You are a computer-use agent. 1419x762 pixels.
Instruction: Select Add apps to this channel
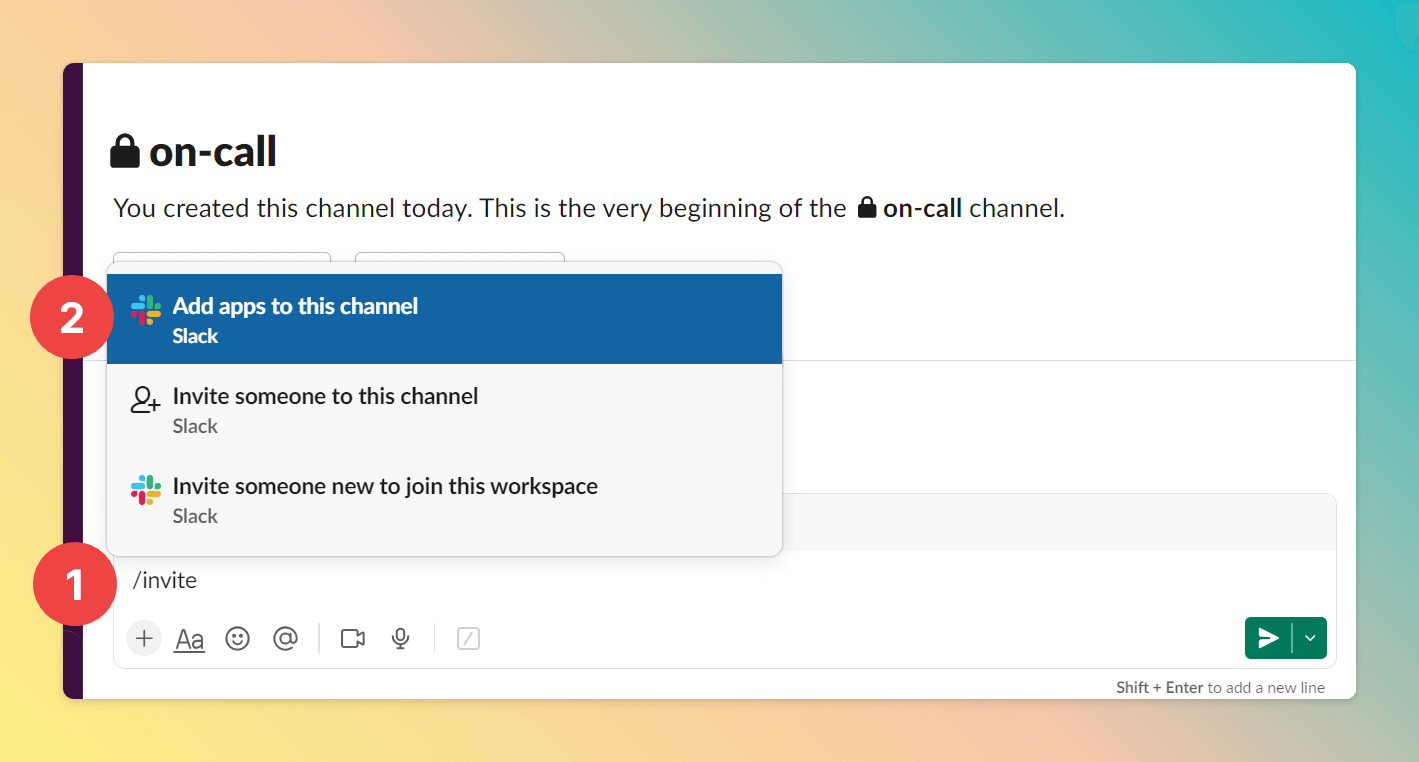tap(444, 319)
